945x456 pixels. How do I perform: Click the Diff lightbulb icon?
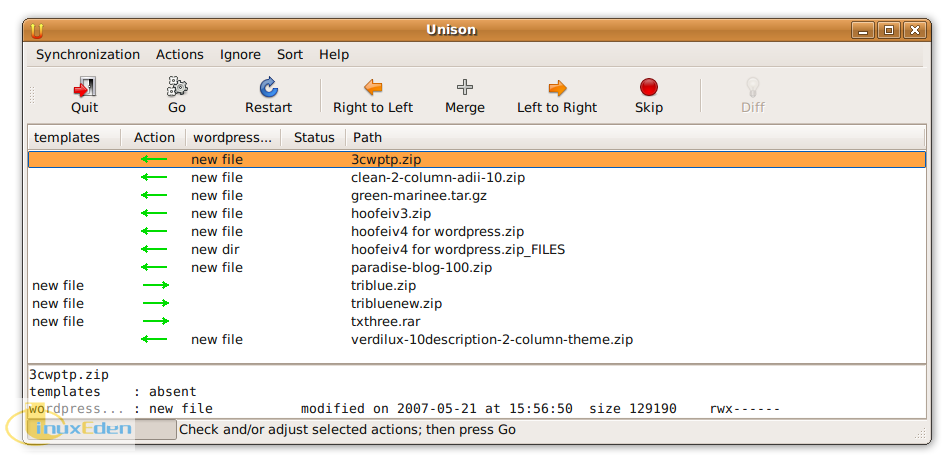753,87
